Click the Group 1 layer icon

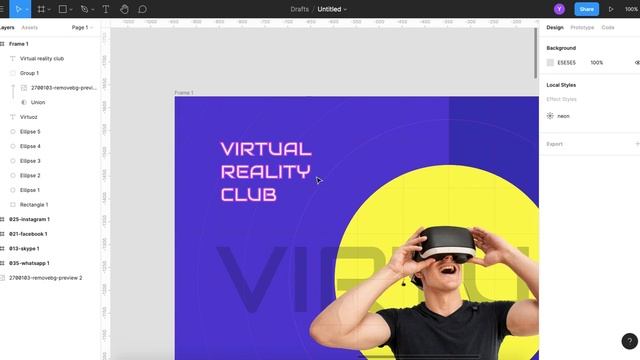click(x=13, y=73)
